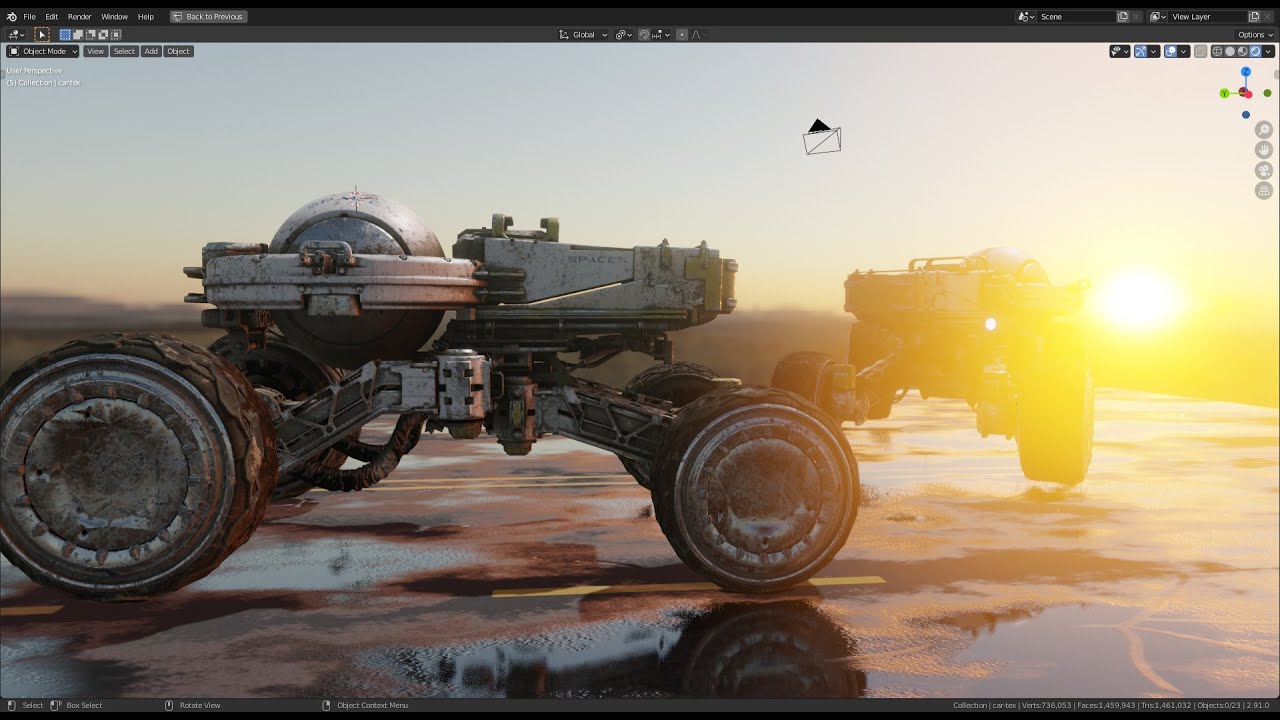Image resolution: width=1280 pixels, height=720 pixels.
Task: Open the Global transform orientation dropdown
Action: 583,35
